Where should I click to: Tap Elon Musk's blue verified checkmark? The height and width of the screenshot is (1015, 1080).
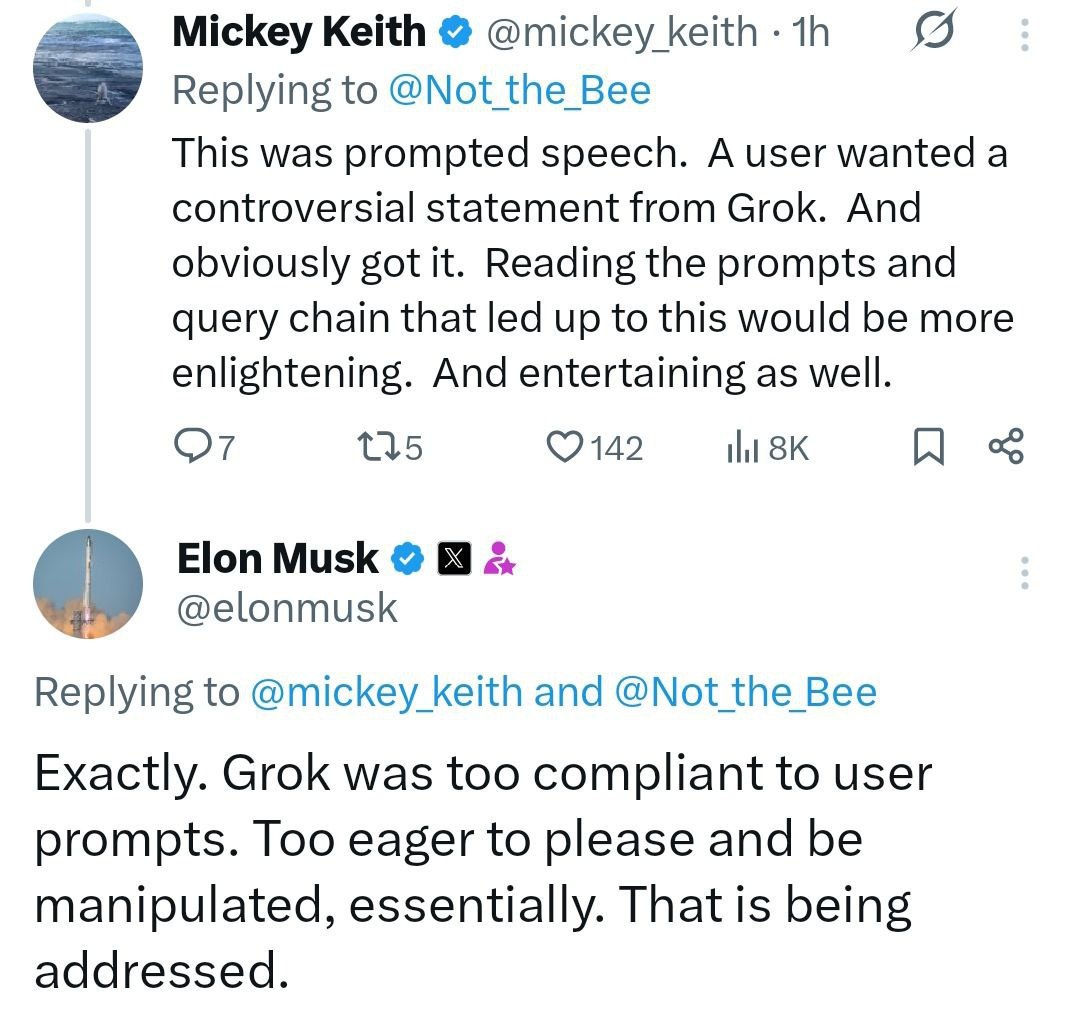407,560
